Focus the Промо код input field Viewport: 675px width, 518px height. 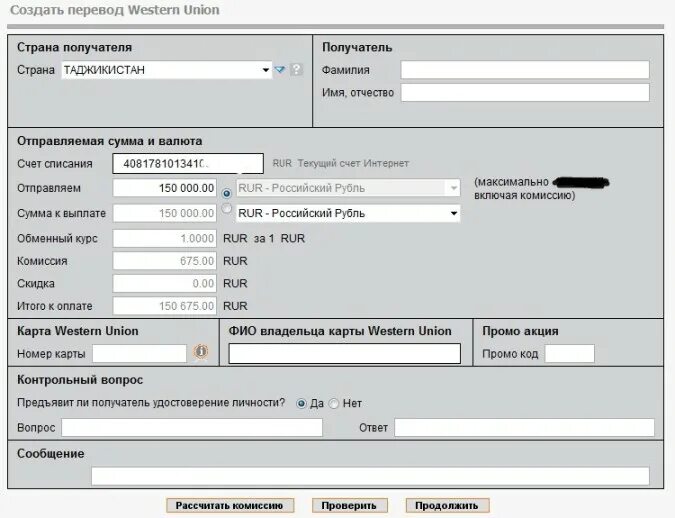pyautogui.click(x=570, y=354)
